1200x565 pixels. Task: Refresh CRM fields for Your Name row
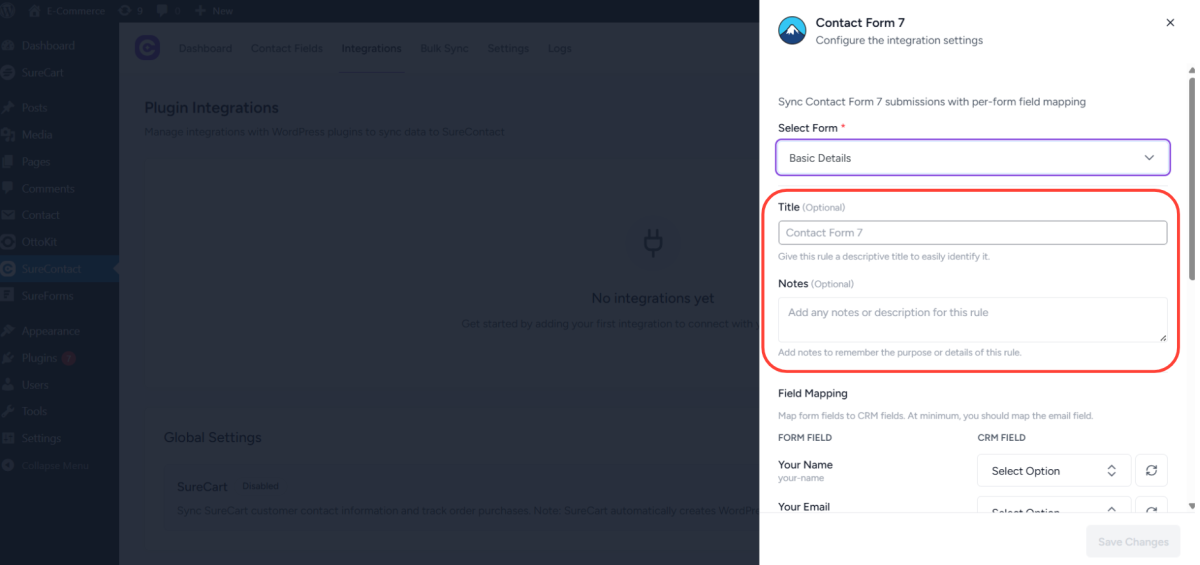pyautogui.click(x=1151, y=471)
